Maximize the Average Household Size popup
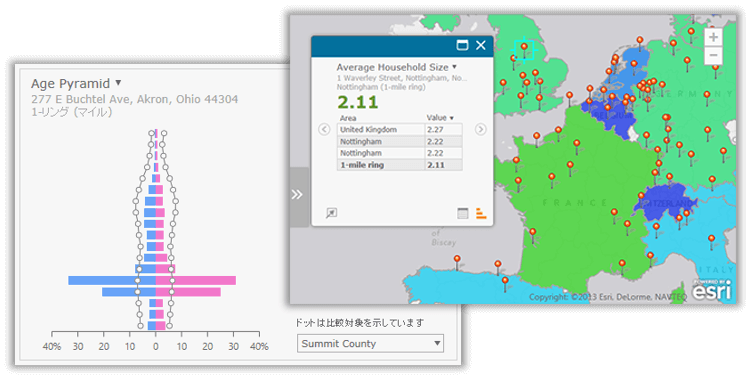The height and width of the screenshot is (379, 751). pos(462,45)
